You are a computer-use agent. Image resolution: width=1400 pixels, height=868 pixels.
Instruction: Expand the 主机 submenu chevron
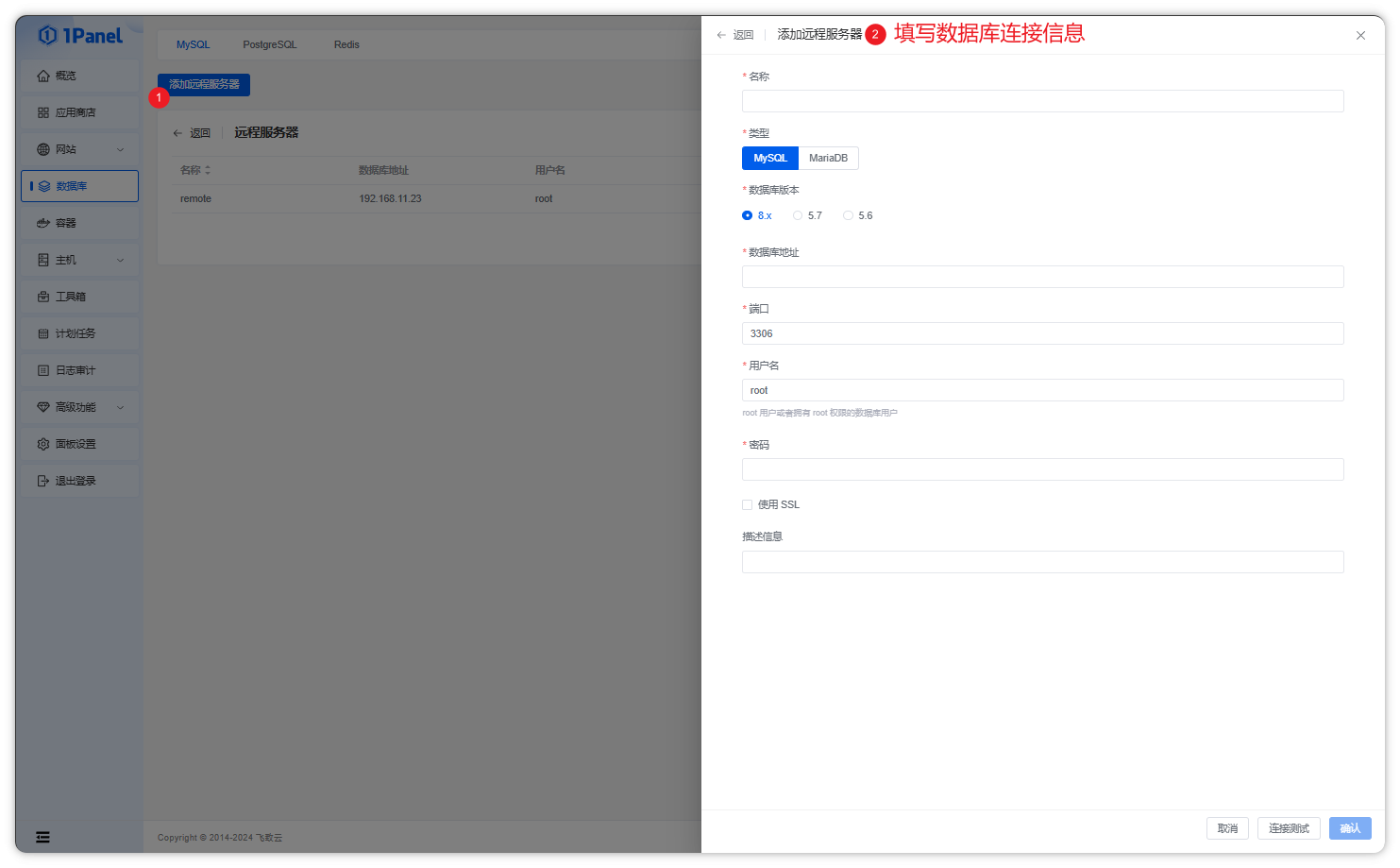pyautogui.click(x=121, y=260)
